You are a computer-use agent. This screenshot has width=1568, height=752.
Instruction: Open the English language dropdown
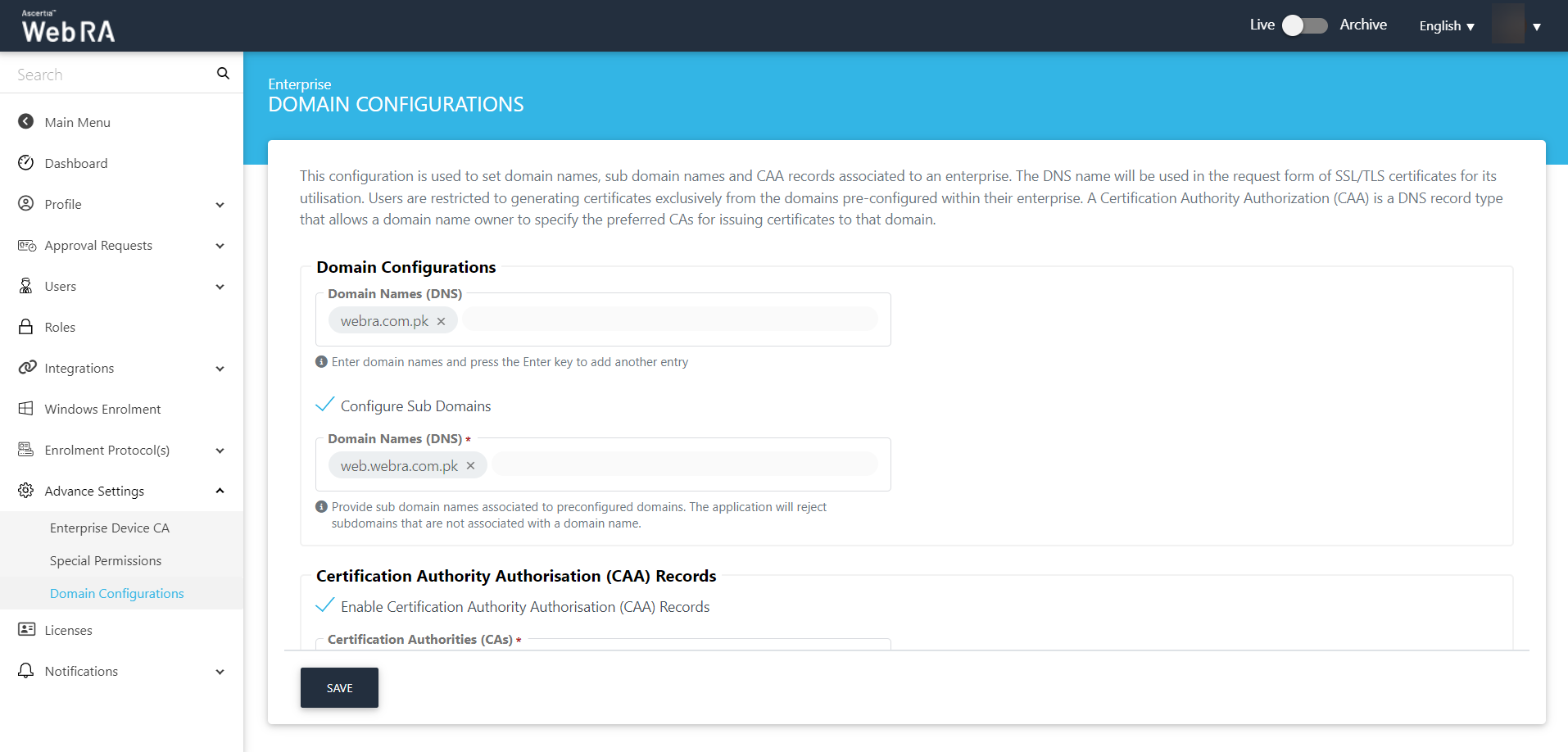pos(1446,26)
